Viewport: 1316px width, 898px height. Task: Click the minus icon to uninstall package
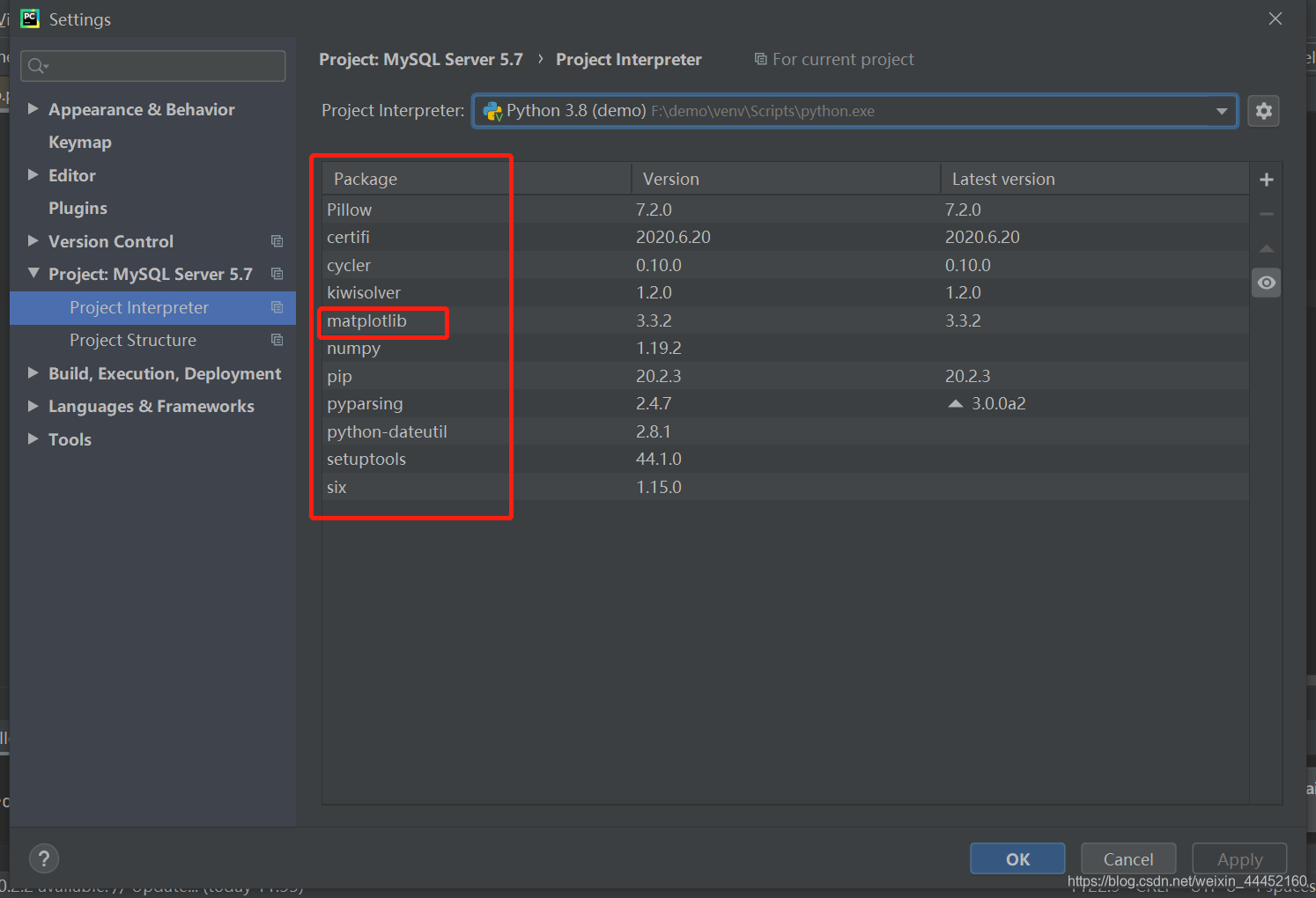coord(1267,214)
